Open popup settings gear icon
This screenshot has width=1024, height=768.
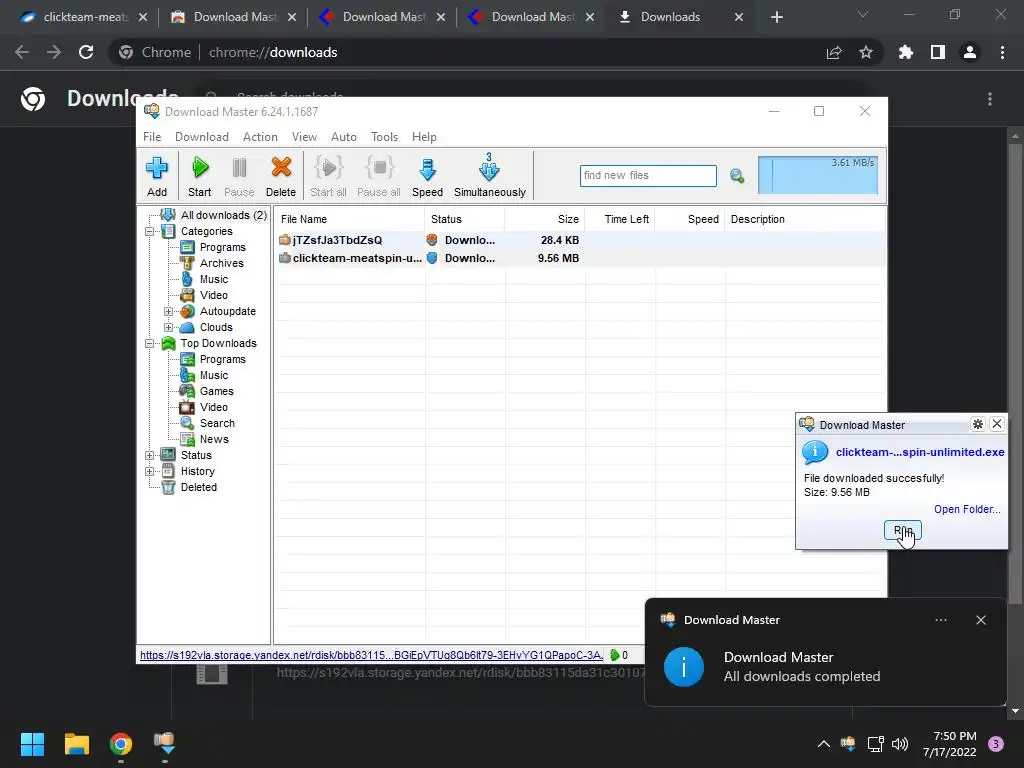978,424
